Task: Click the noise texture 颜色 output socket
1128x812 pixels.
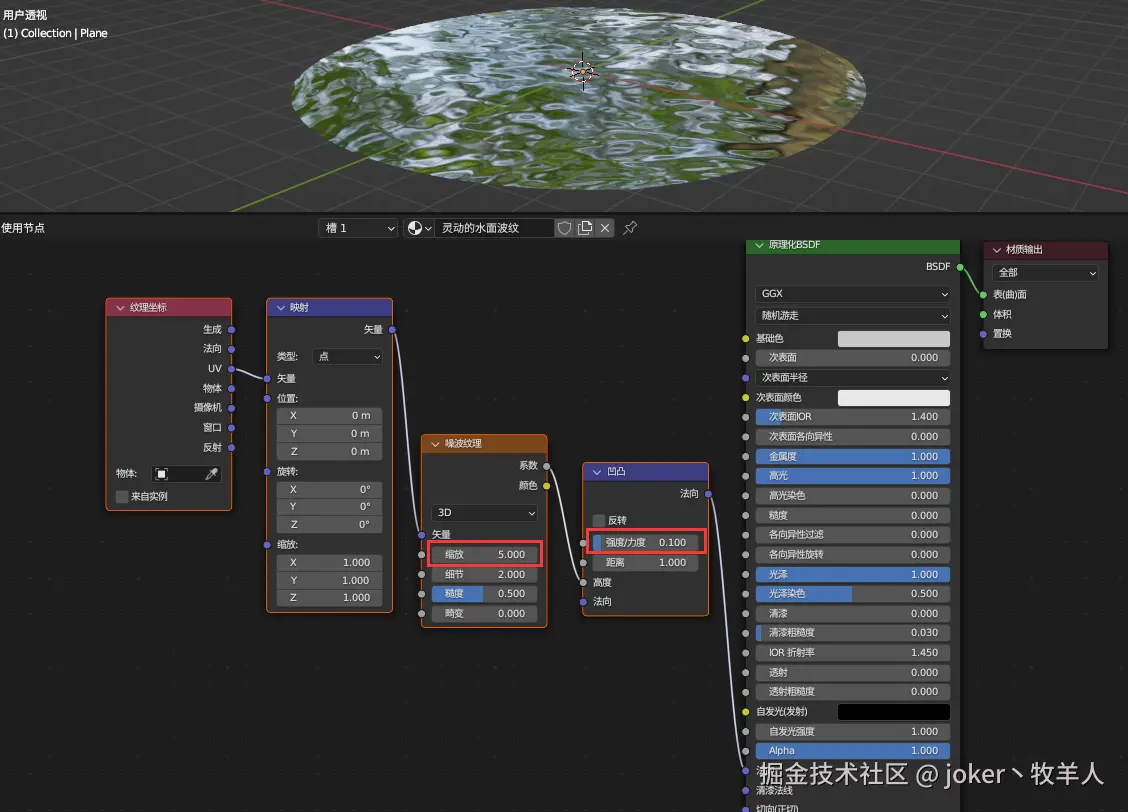Action: point(547,486)
